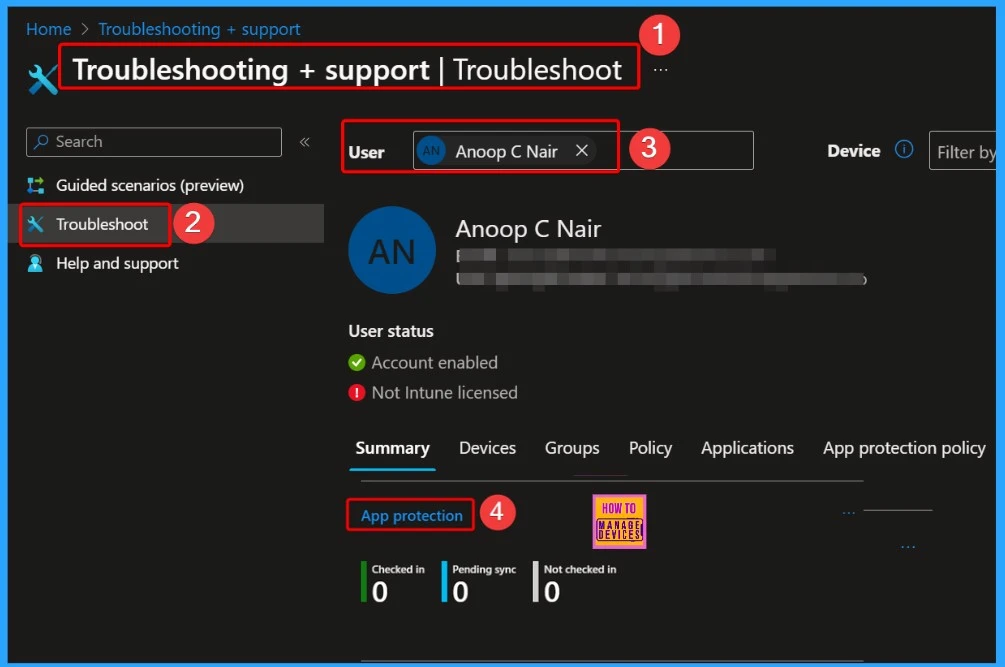The width and height of the screenshot is (1005, 667).
Task: Collapse the sidebar with double chevron
Action: coord(305,142)
